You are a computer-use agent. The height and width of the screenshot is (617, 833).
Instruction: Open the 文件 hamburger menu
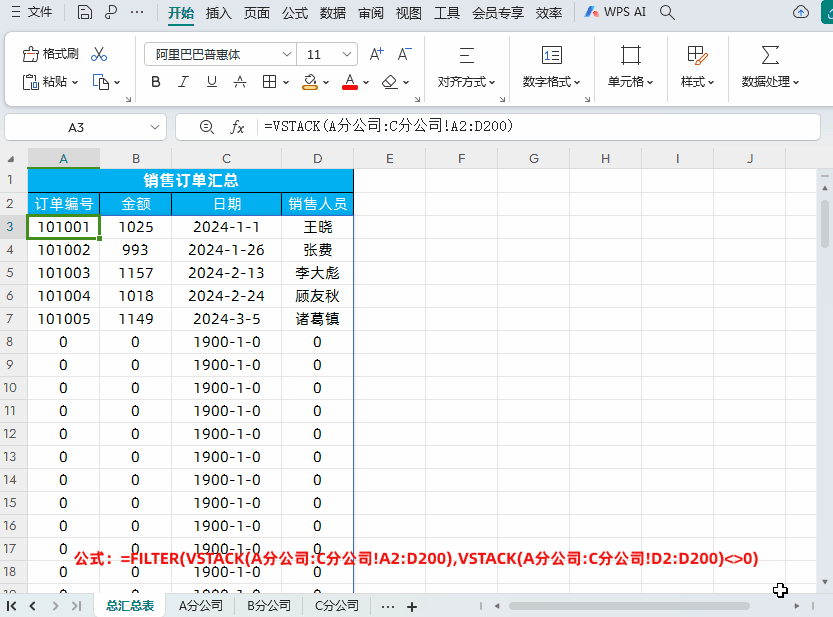31,12
